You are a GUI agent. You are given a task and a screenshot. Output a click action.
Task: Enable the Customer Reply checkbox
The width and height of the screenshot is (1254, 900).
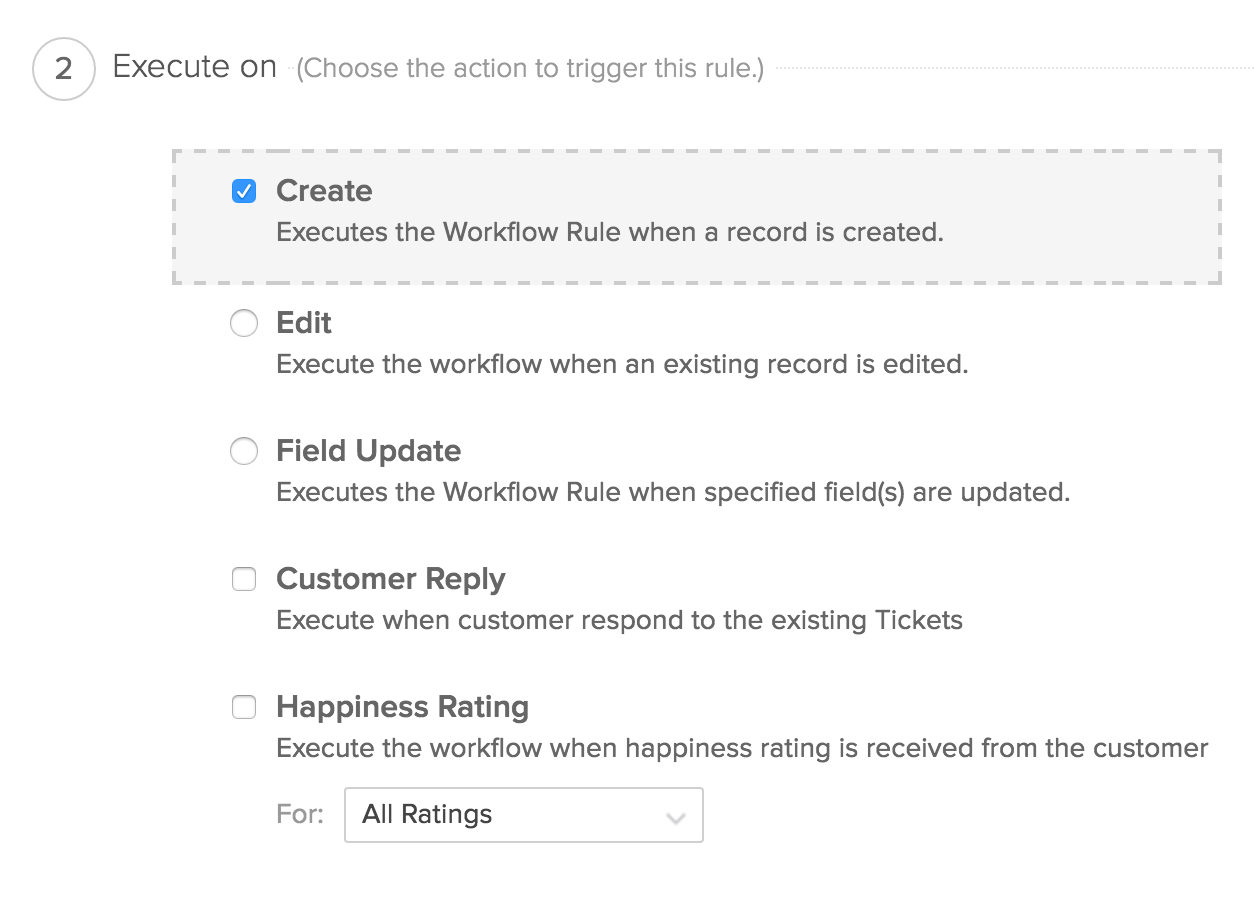(244, 579)
